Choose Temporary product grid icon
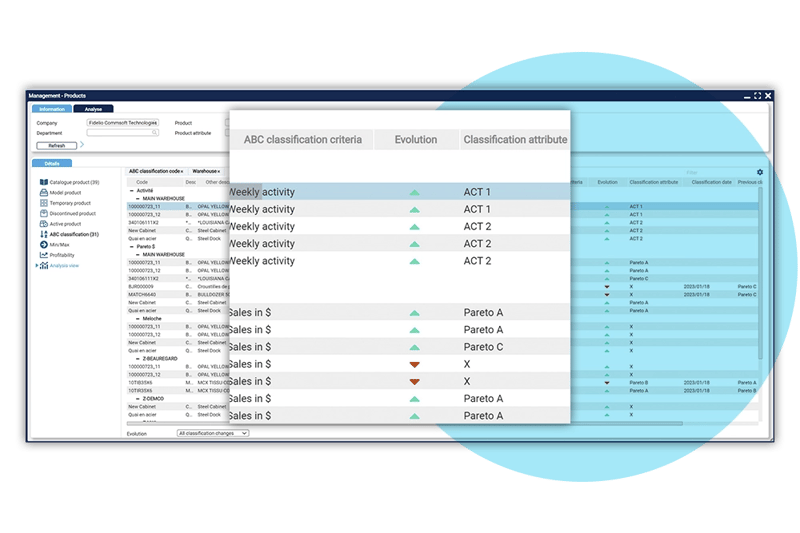 (44, 203)
